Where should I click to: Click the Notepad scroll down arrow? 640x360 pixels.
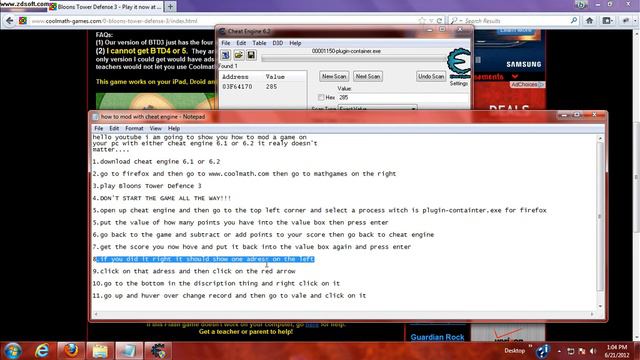point(600,306)
